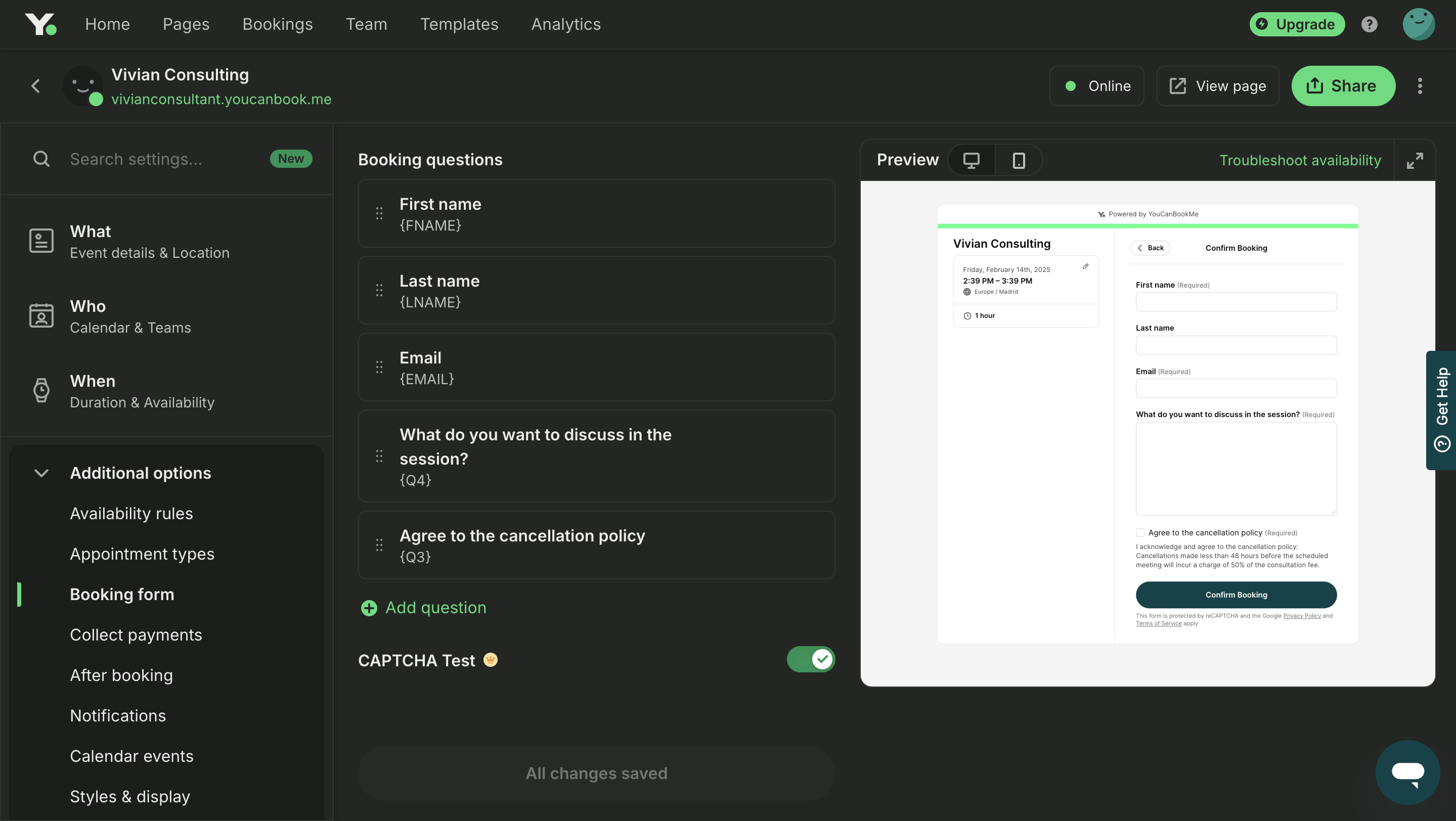Viewport: 1456px width, 821px height.
Task: Switch preview to desktop view
Action: [x=972, y=160]
